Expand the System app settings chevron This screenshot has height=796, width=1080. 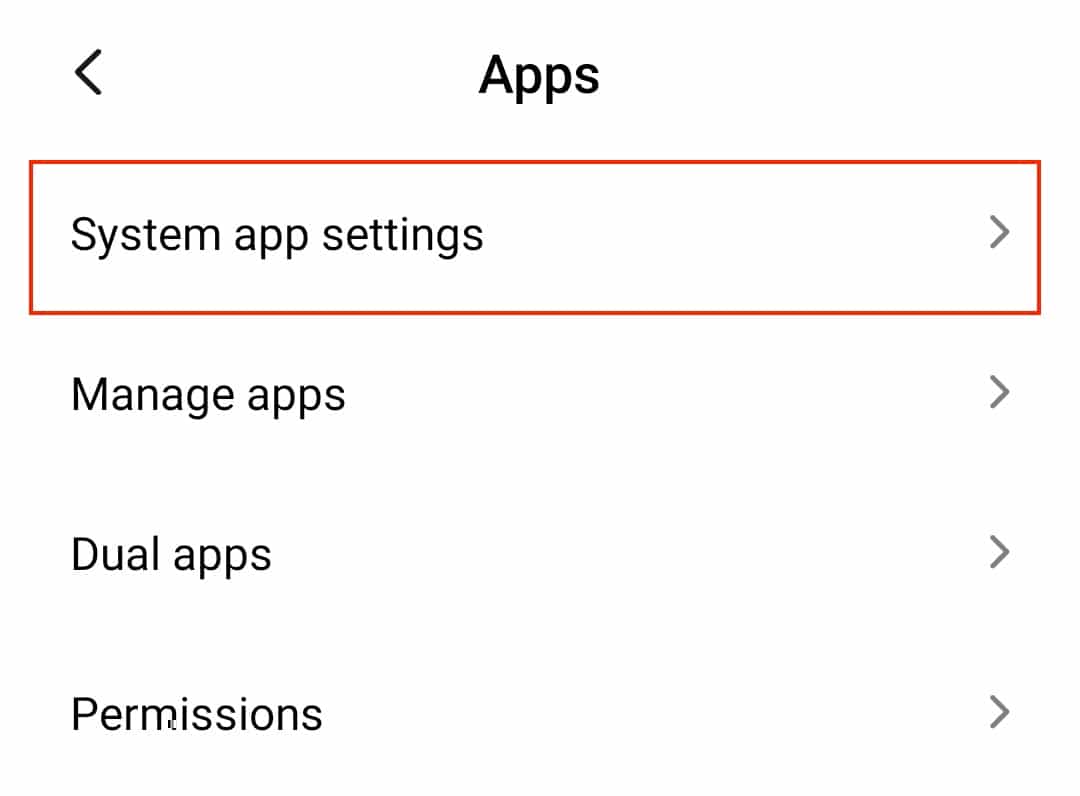pos(999,232)
